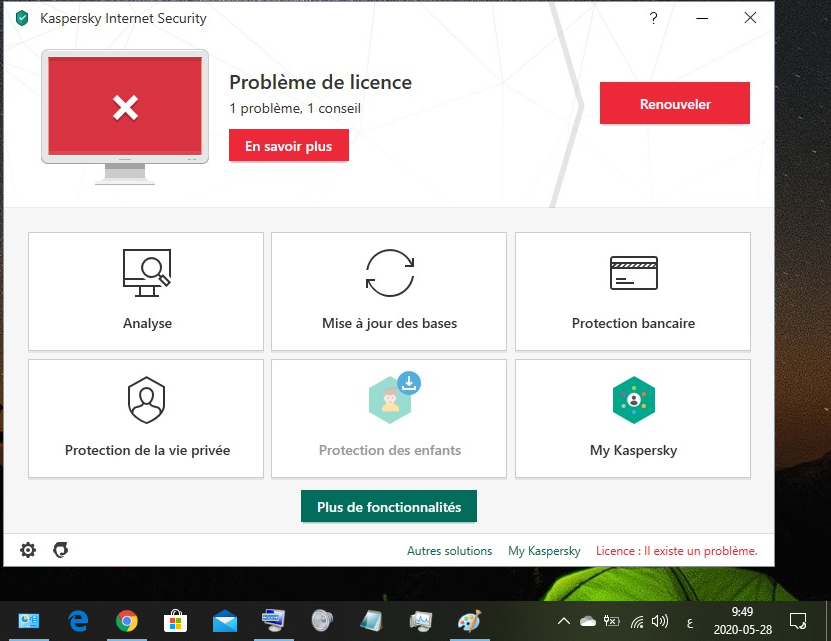Click the Kaspersky shield logo in title bar
Viewport: 831px width, 641px height.
[22, 19]
